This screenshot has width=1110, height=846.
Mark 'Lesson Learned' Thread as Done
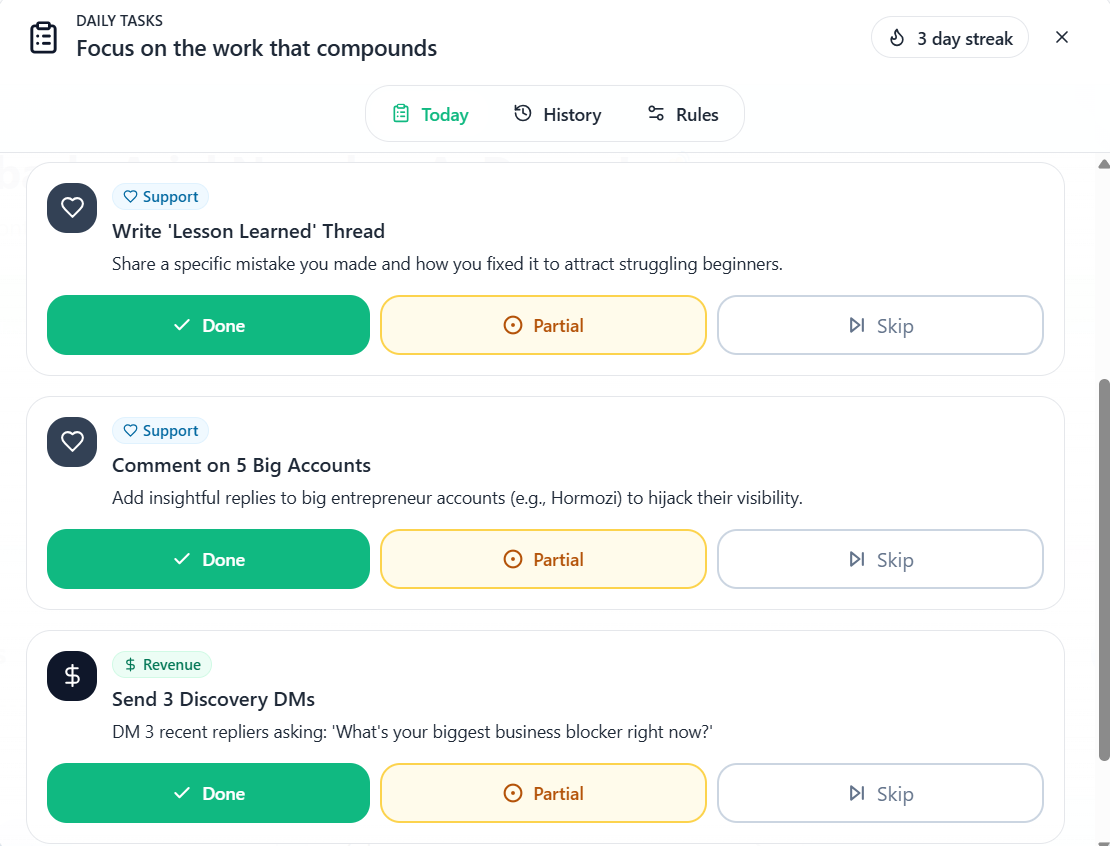[208, 325]
